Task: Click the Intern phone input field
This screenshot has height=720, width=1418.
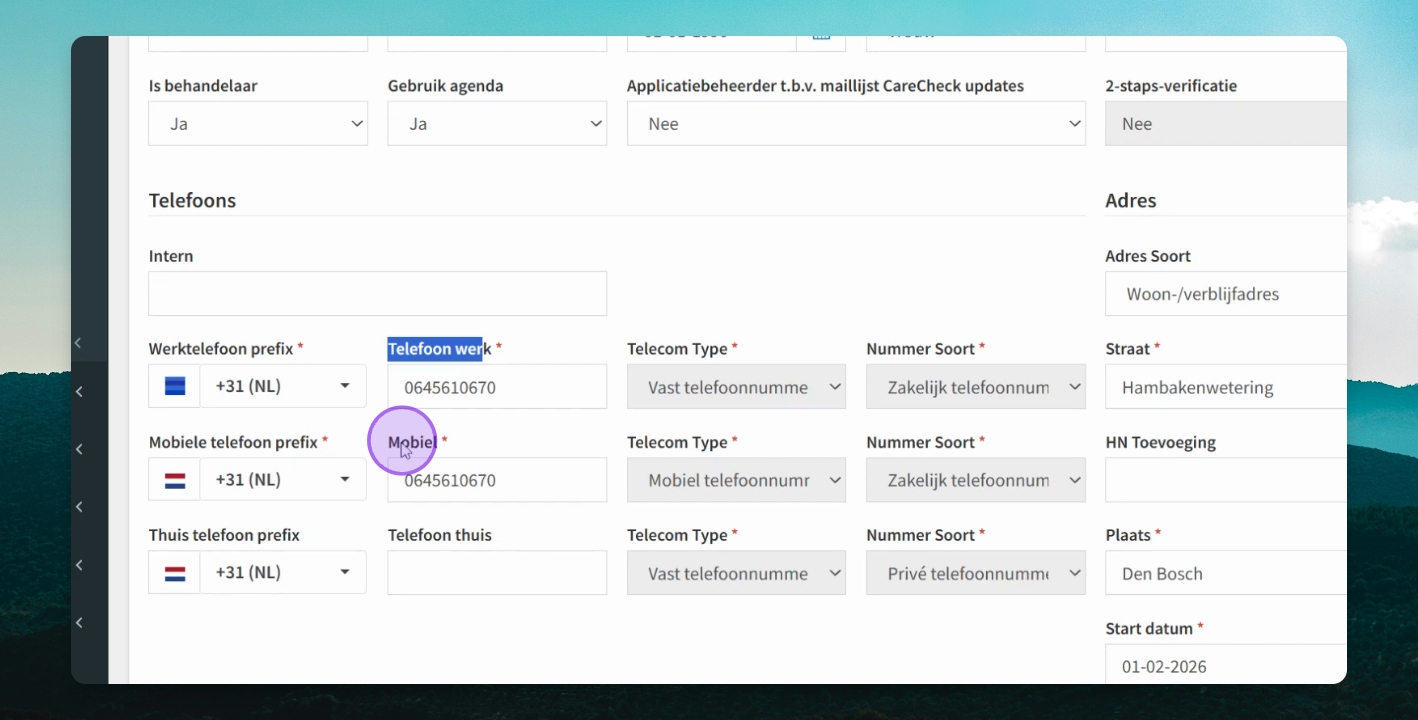Action: [377, 294]
